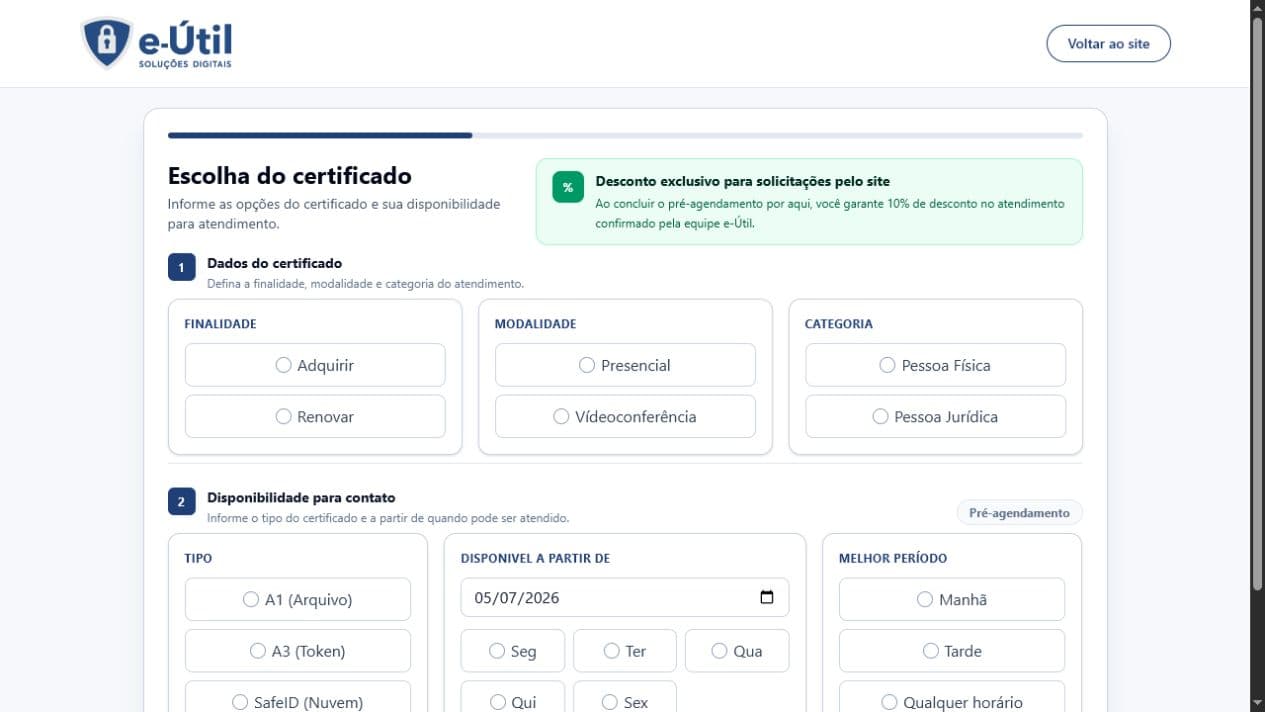Select the Sex weekday option
This screenshot has width=1265, height=712.
click(x=625, y=697)
